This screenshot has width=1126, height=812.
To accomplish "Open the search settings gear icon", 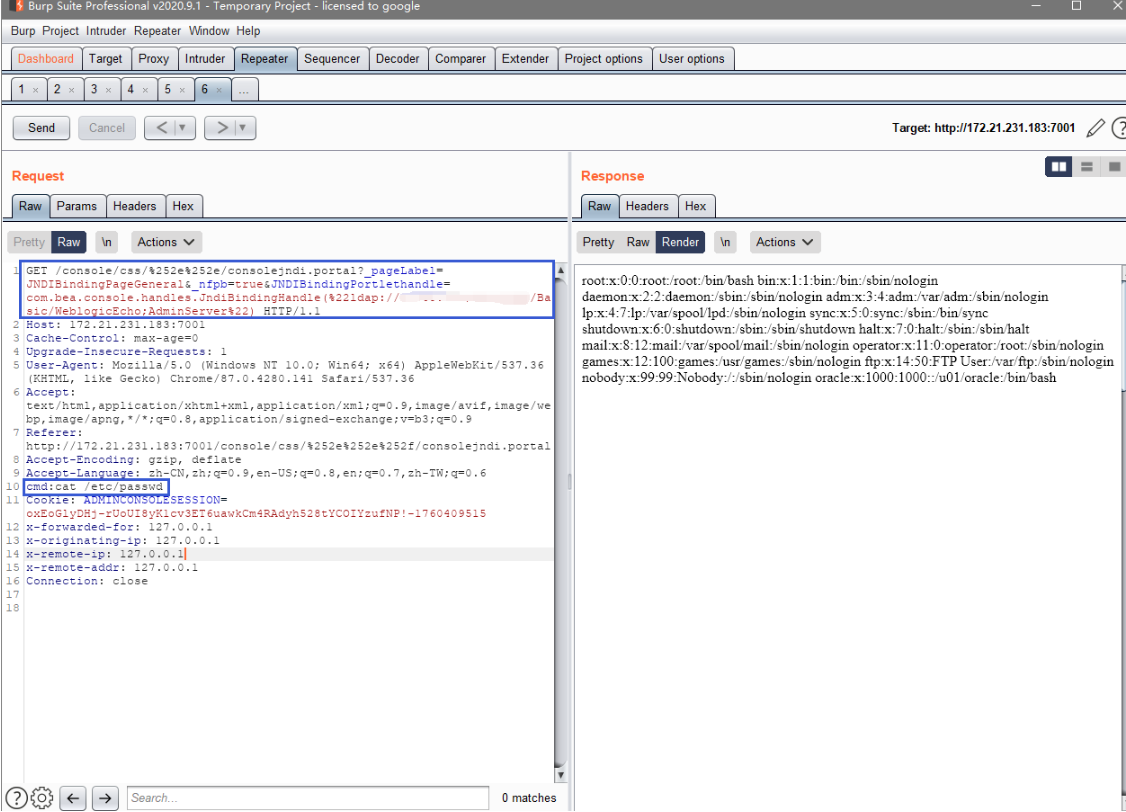I will [x=42, y=798].
